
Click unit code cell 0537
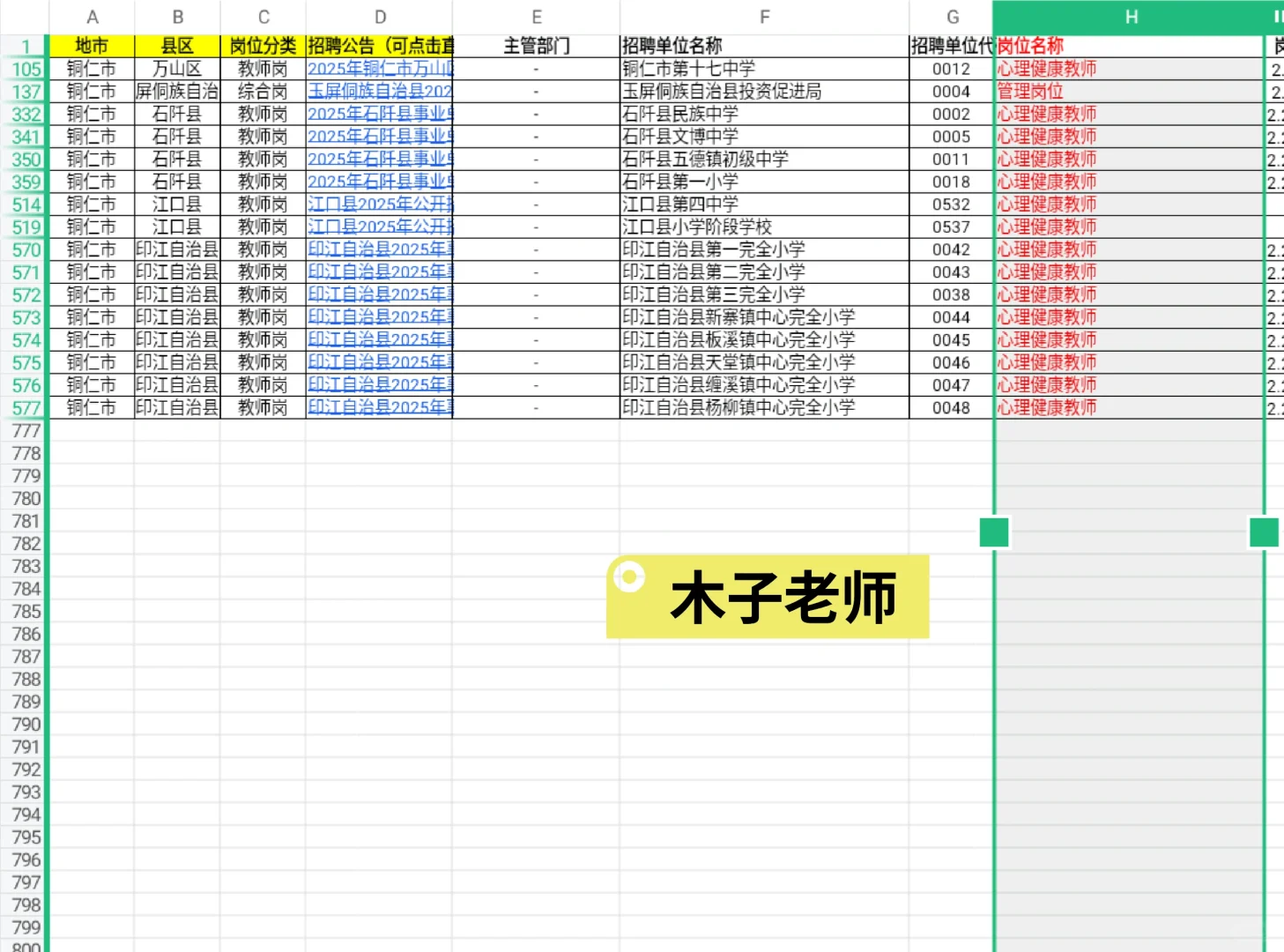[952, 227]
